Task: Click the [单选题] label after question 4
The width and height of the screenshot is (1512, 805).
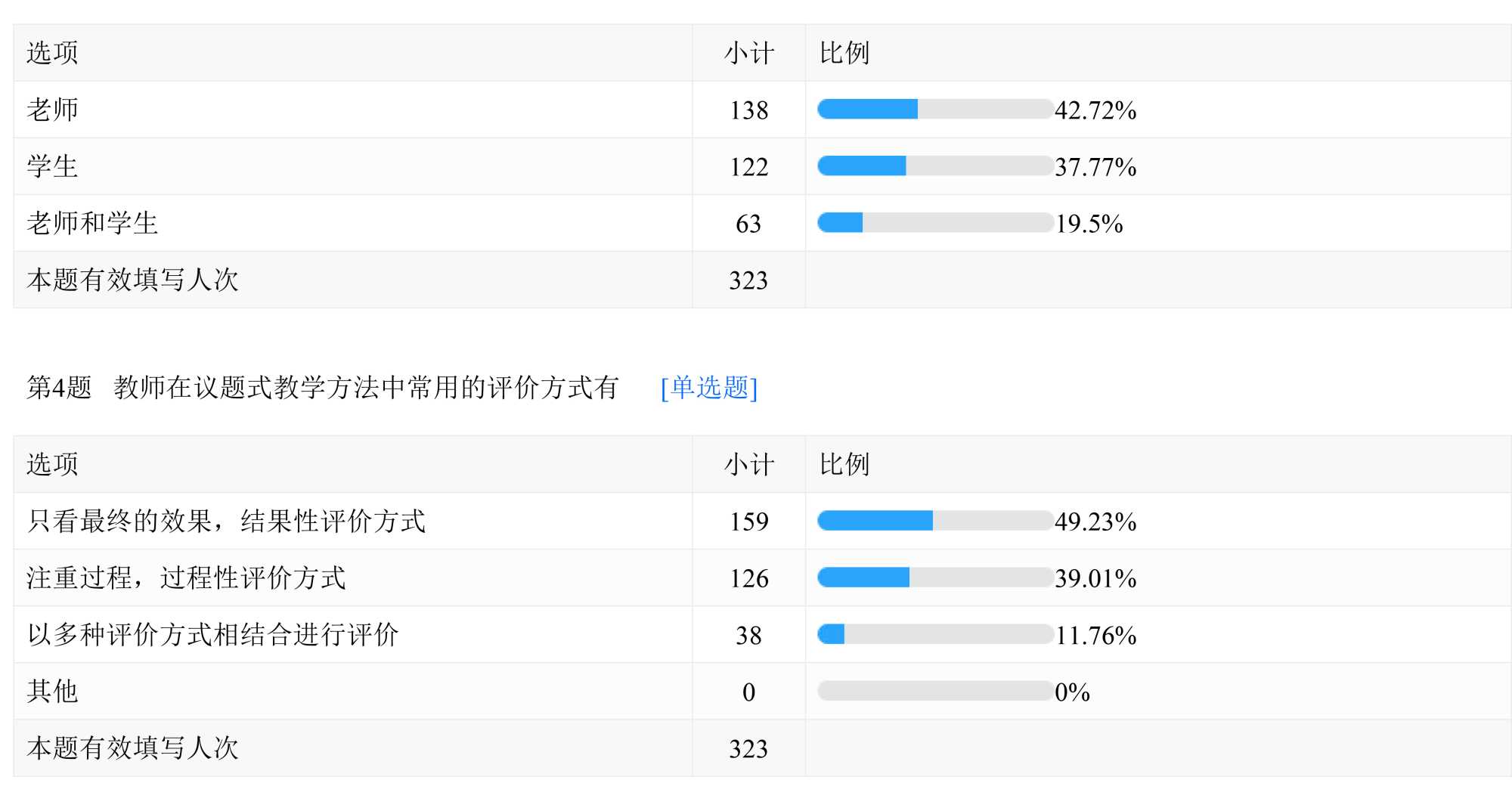Action: 708,388
